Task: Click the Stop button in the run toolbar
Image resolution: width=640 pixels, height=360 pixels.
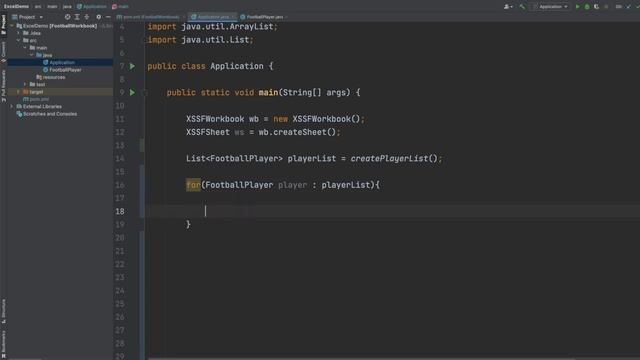Action: pos(606,7)
